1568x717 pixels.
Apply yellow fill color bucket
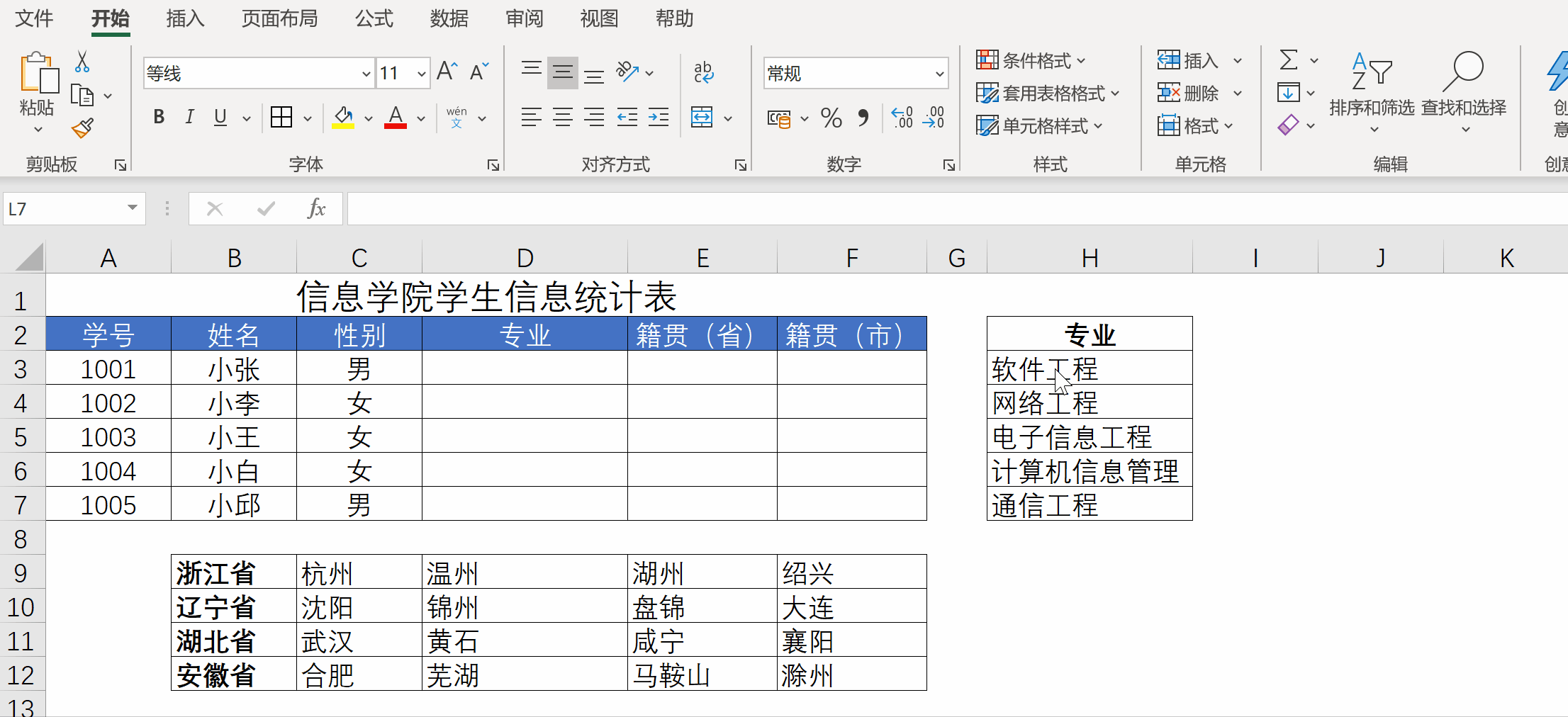tap(343, 117)
